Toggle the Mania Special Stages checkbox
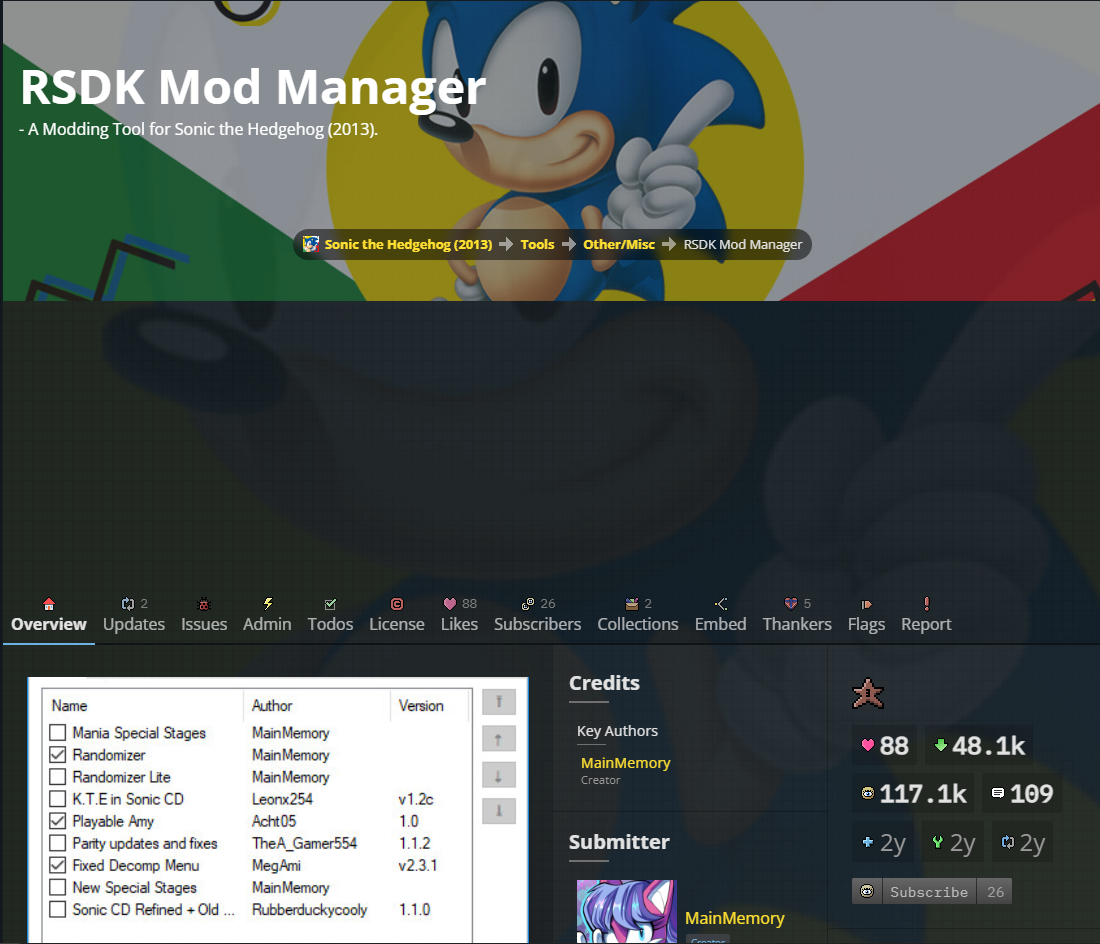 pos(58,732)
